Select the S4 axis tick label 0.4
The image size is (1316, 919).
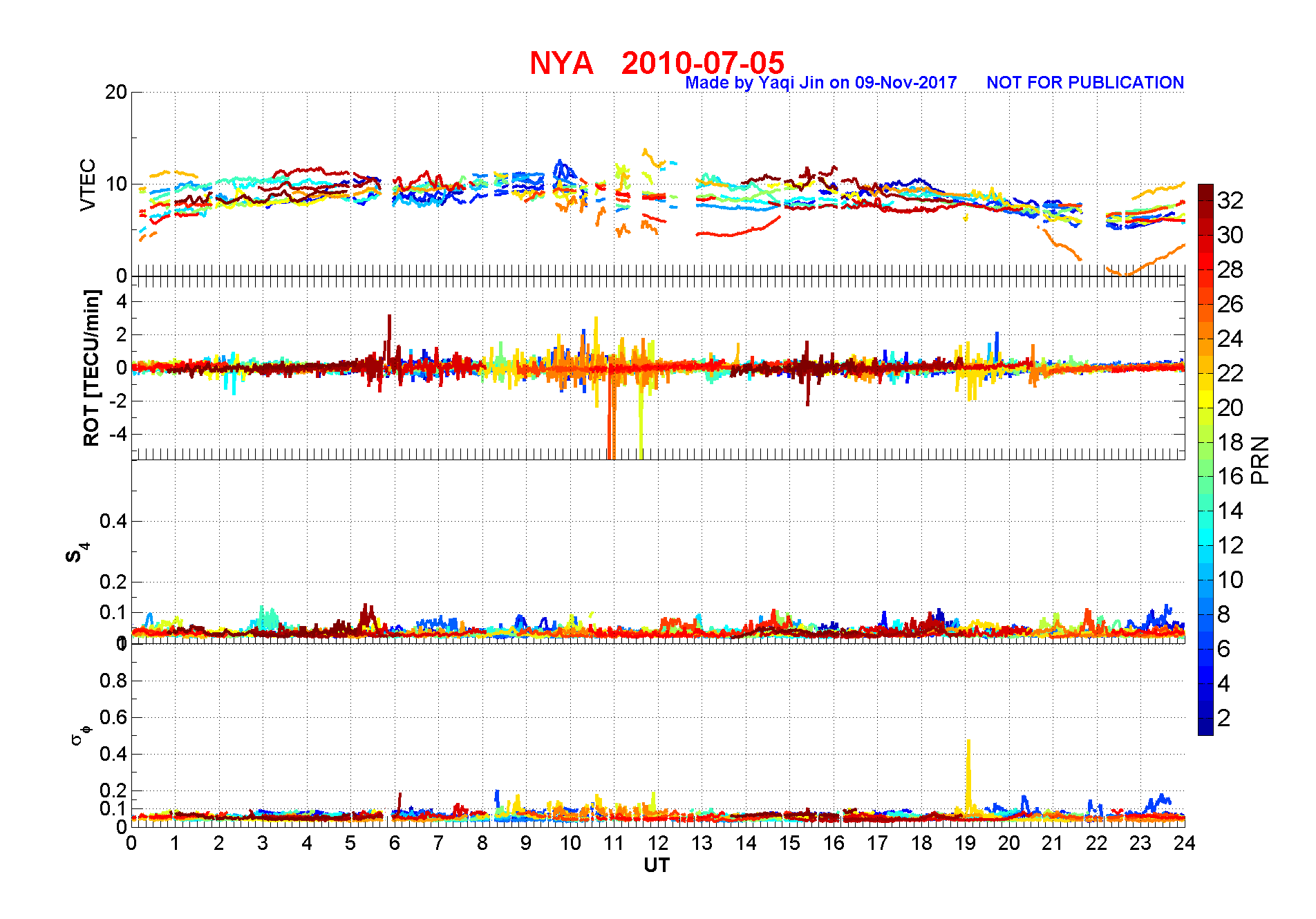(113, 521)
